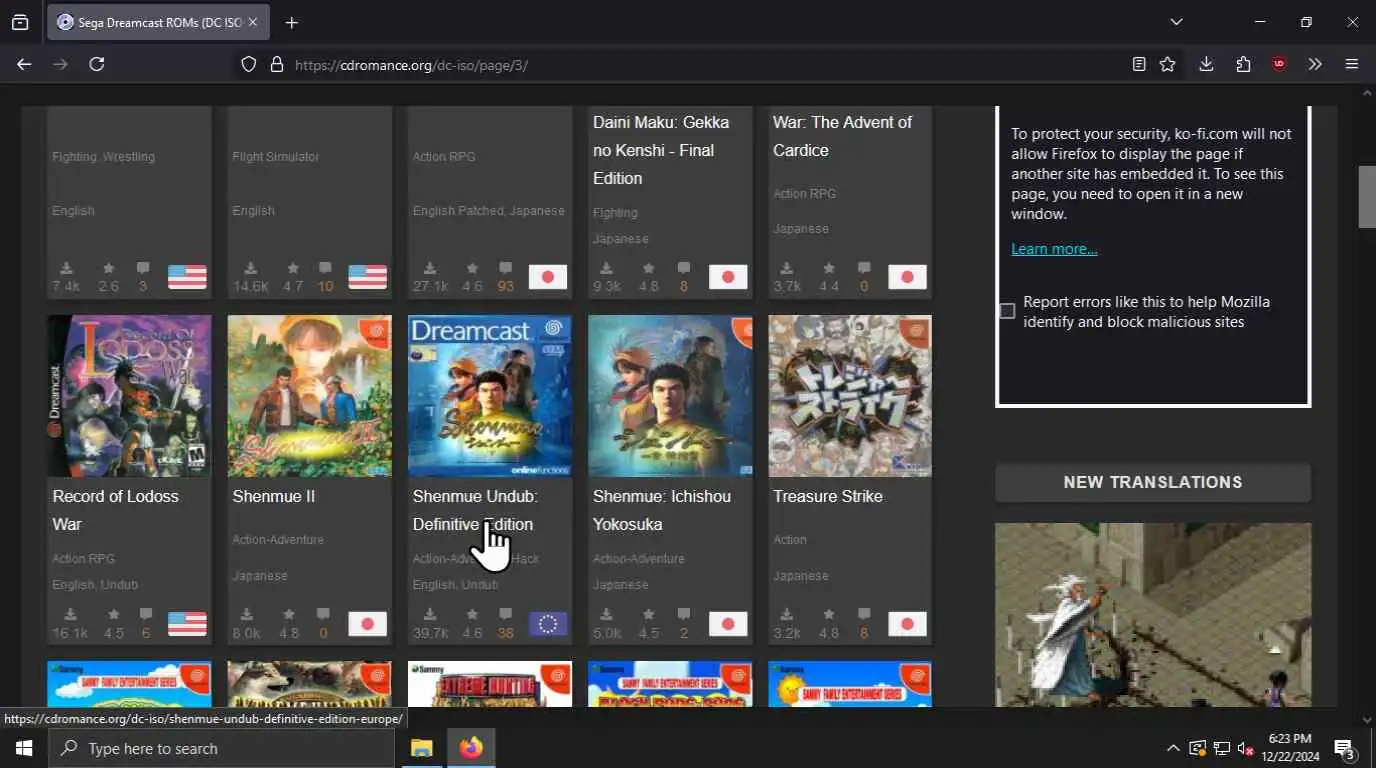The image size is (1376, 768).
Task: Open the Record of Lodoss War title link
Action: (115, 510)
